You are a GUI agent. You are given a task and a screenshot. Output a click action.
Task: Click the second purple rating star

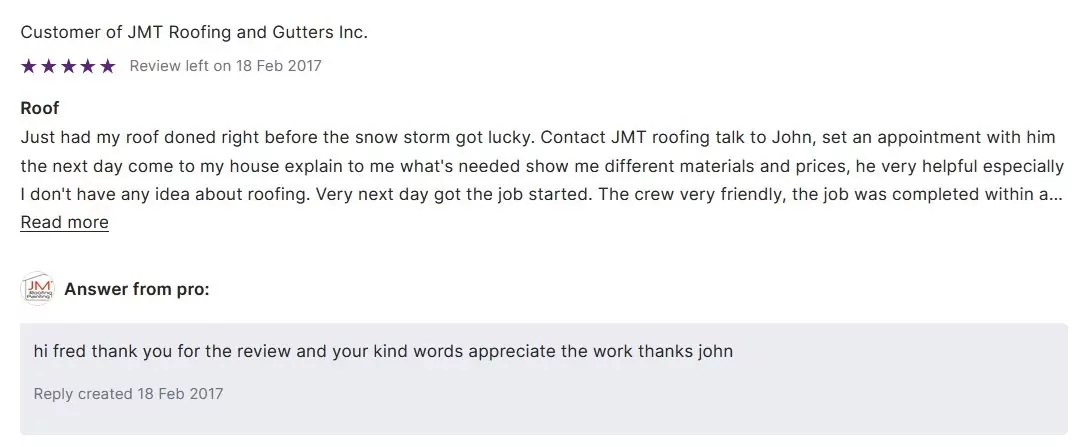(x=48, y=66)
